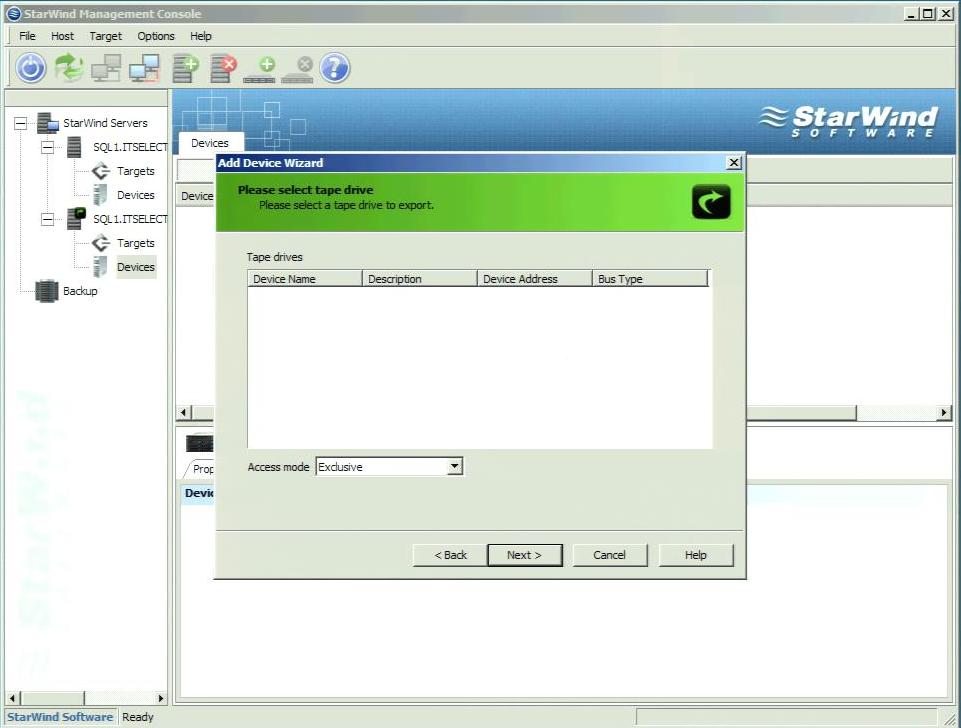Click the black server icon of lower SQL1.ITSELECT
The image size is (961, 728).
(x=75, y=219)
